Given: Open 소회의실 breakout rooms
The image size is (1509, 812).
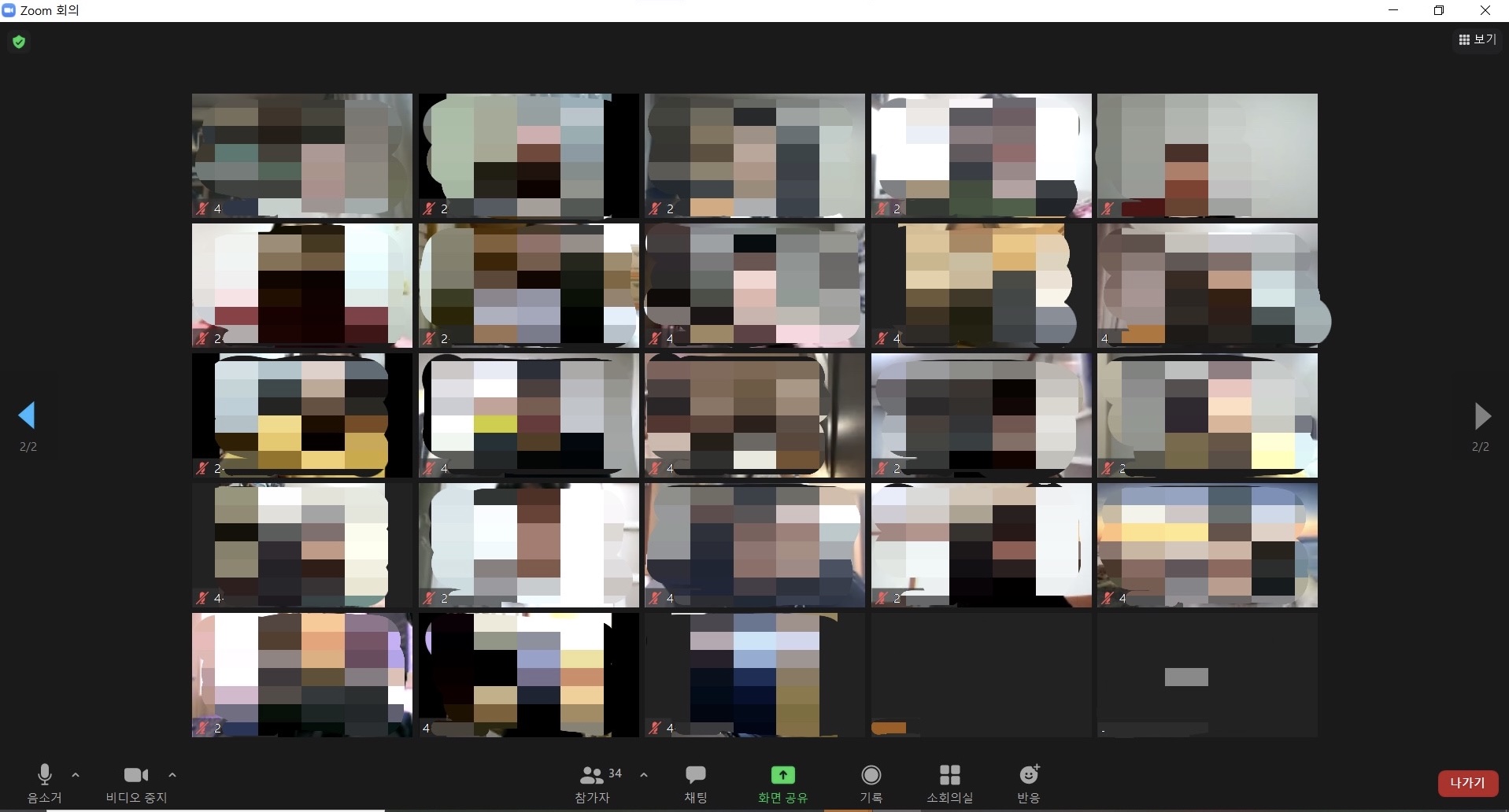Looking at the screenshot, I should coord(949,783).
